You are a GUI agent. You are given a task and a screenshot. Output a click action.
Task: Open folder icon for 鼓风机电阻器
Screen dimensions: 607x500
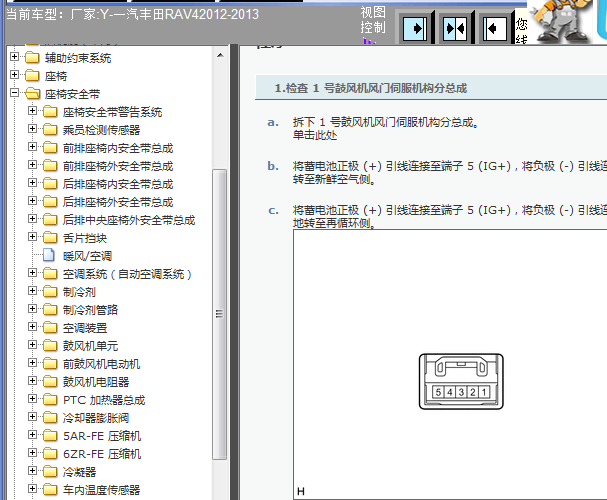pos(50,382)
